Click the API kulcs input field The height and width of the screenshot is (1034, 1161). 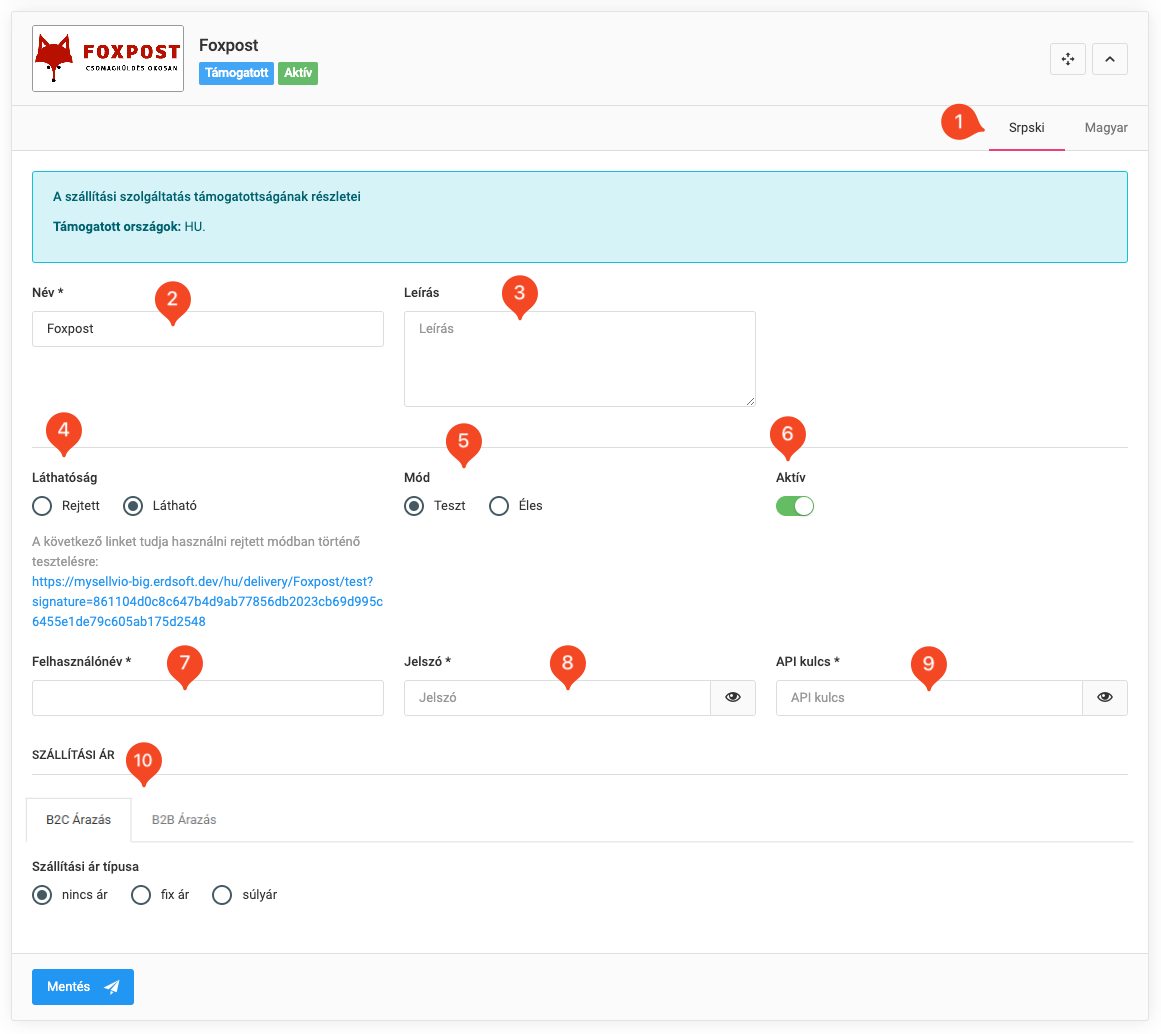929,698
